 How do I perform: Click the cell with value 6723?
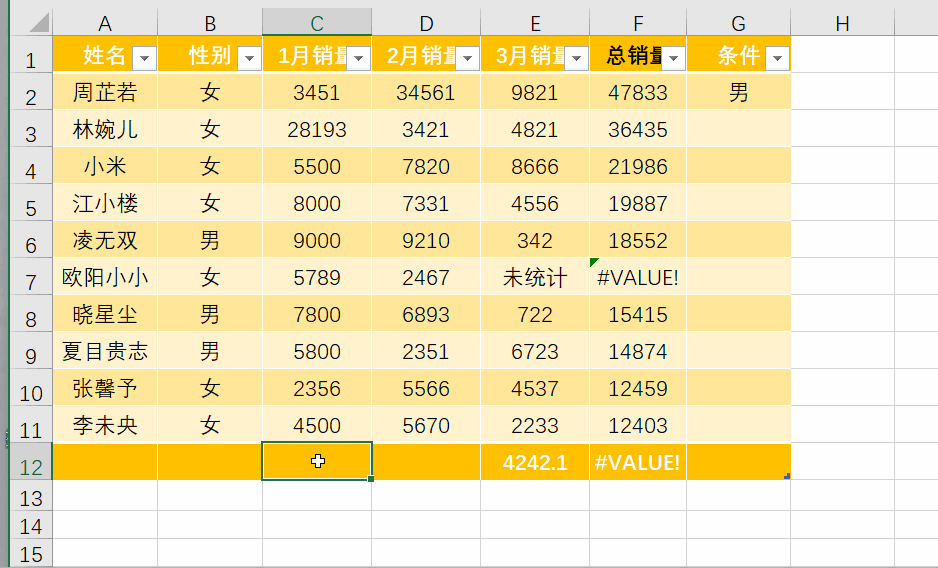pyautogui.click(x=535, y=351)
